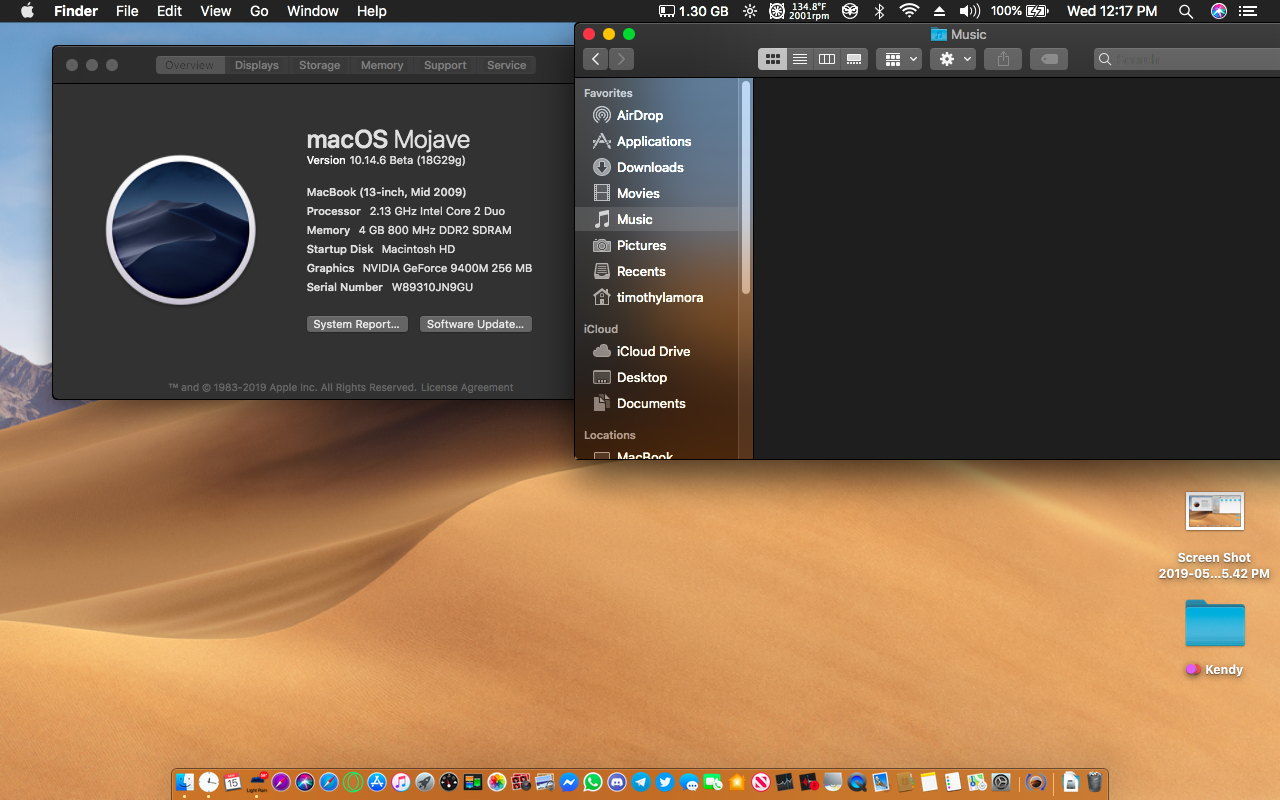The image size is (1280, 800).
Task: Open the Edit menu
Action: point(169,11)
